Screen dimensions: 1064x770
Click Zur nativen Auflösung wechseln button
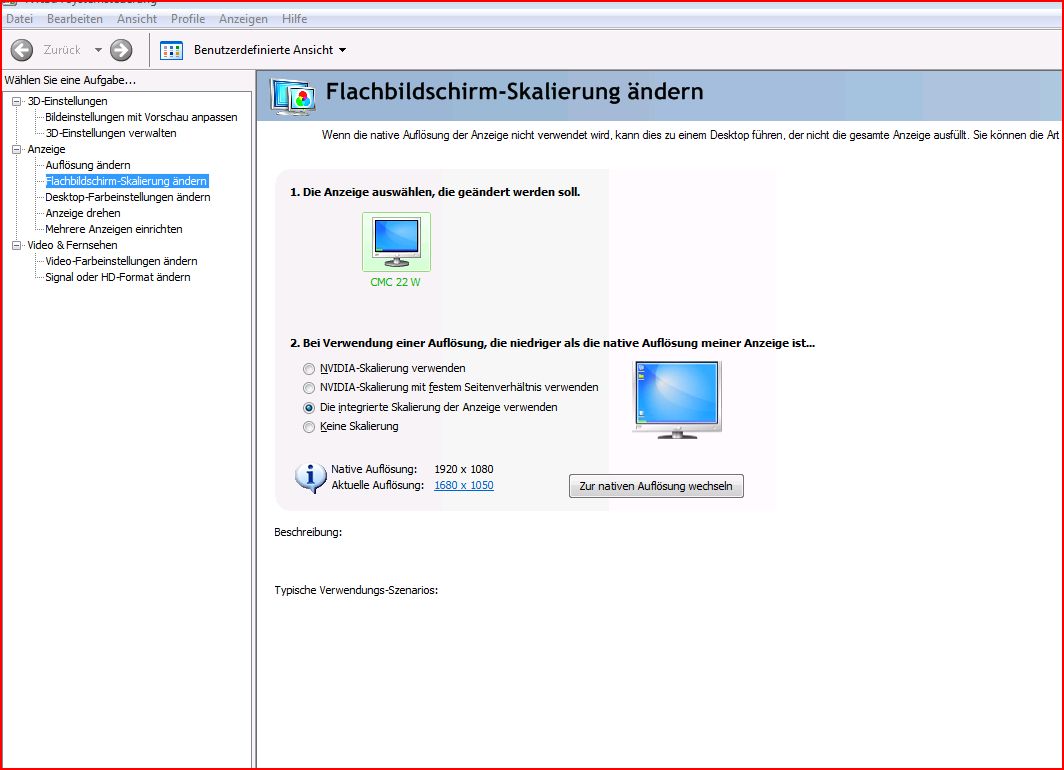click(x=656, y=486)
